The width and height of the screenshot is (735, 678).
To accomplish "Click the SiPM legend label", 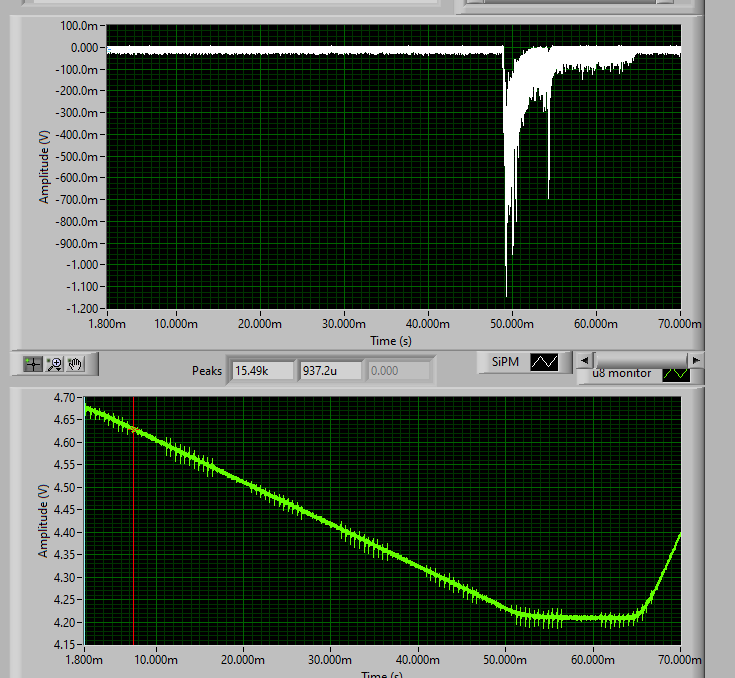I will click(505, 362).
